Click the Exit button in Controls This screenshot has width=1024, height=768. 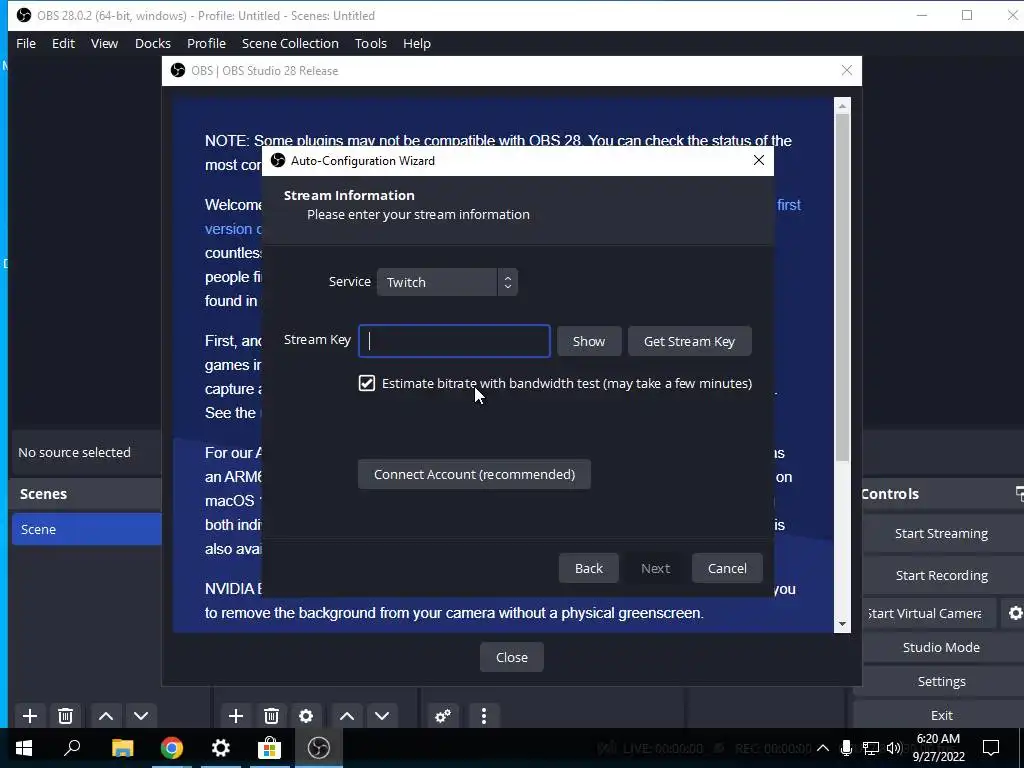point(941,715)
